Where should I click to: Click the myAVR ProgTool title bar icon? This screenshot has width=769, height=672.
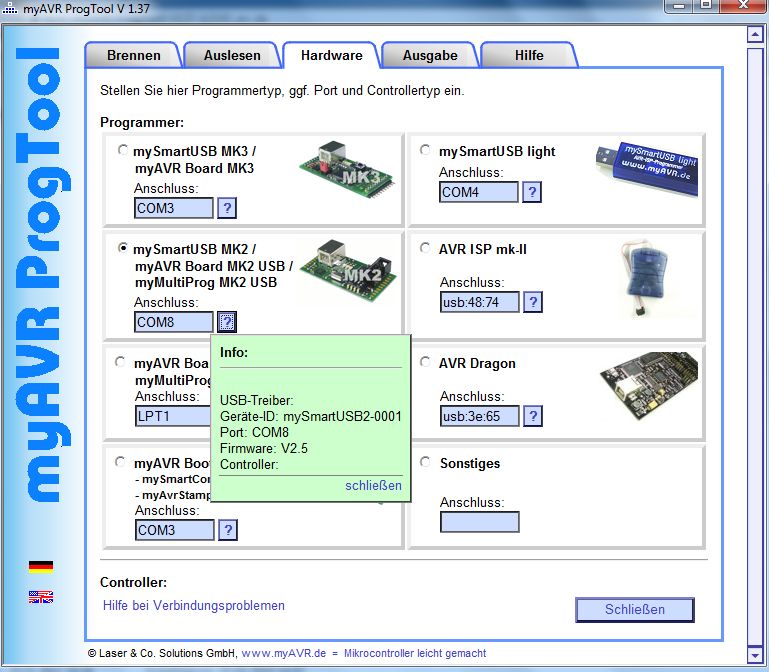[x=10, y=8]
